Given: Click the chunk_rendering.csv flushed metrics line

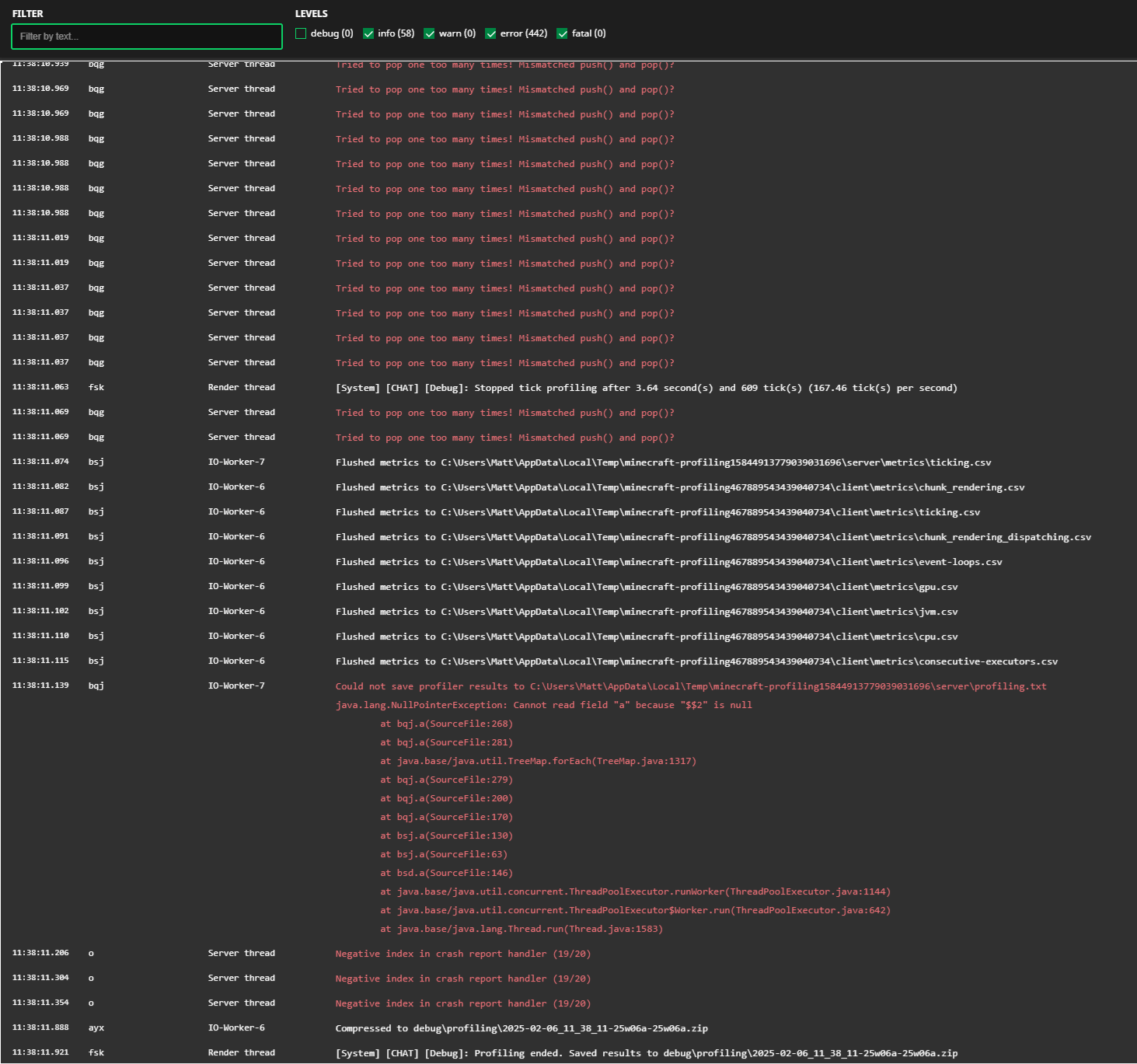Looking at the screenshot, I should 679,487.
